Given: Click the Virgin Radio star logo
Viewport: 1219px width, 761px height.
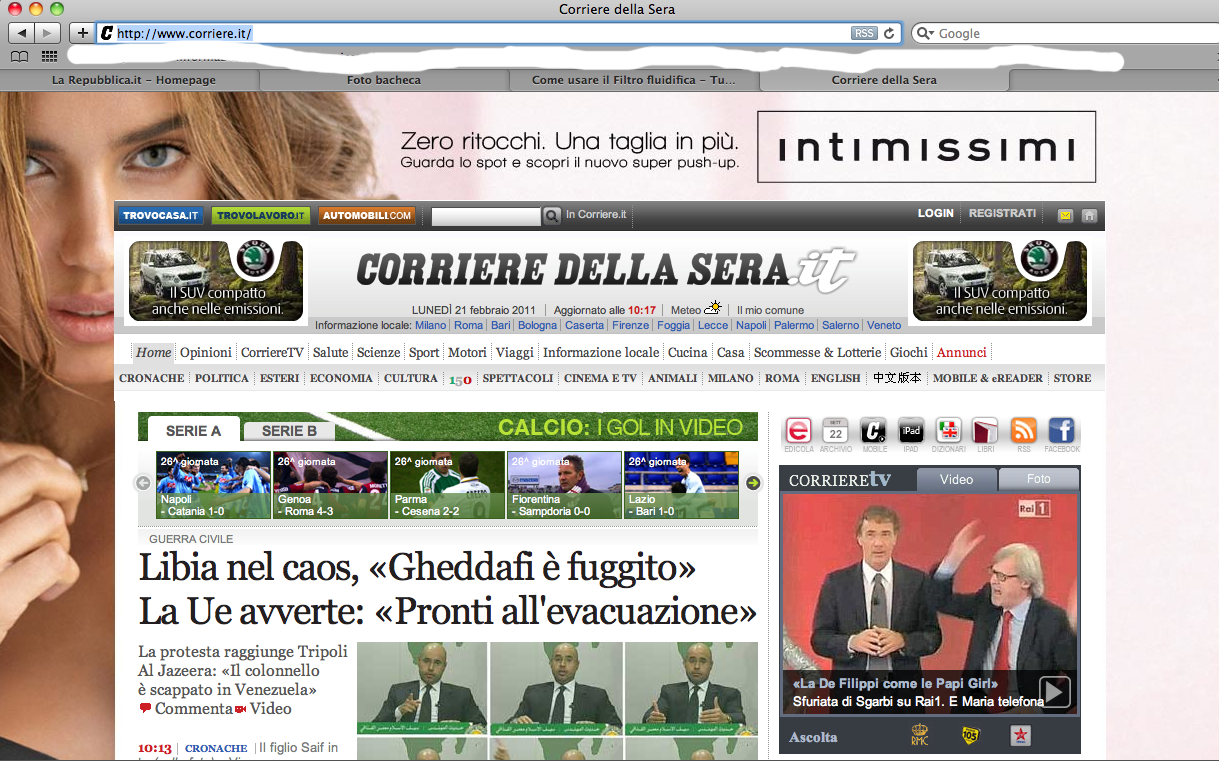Looking at the screenshot, I should pos(1021,737).
